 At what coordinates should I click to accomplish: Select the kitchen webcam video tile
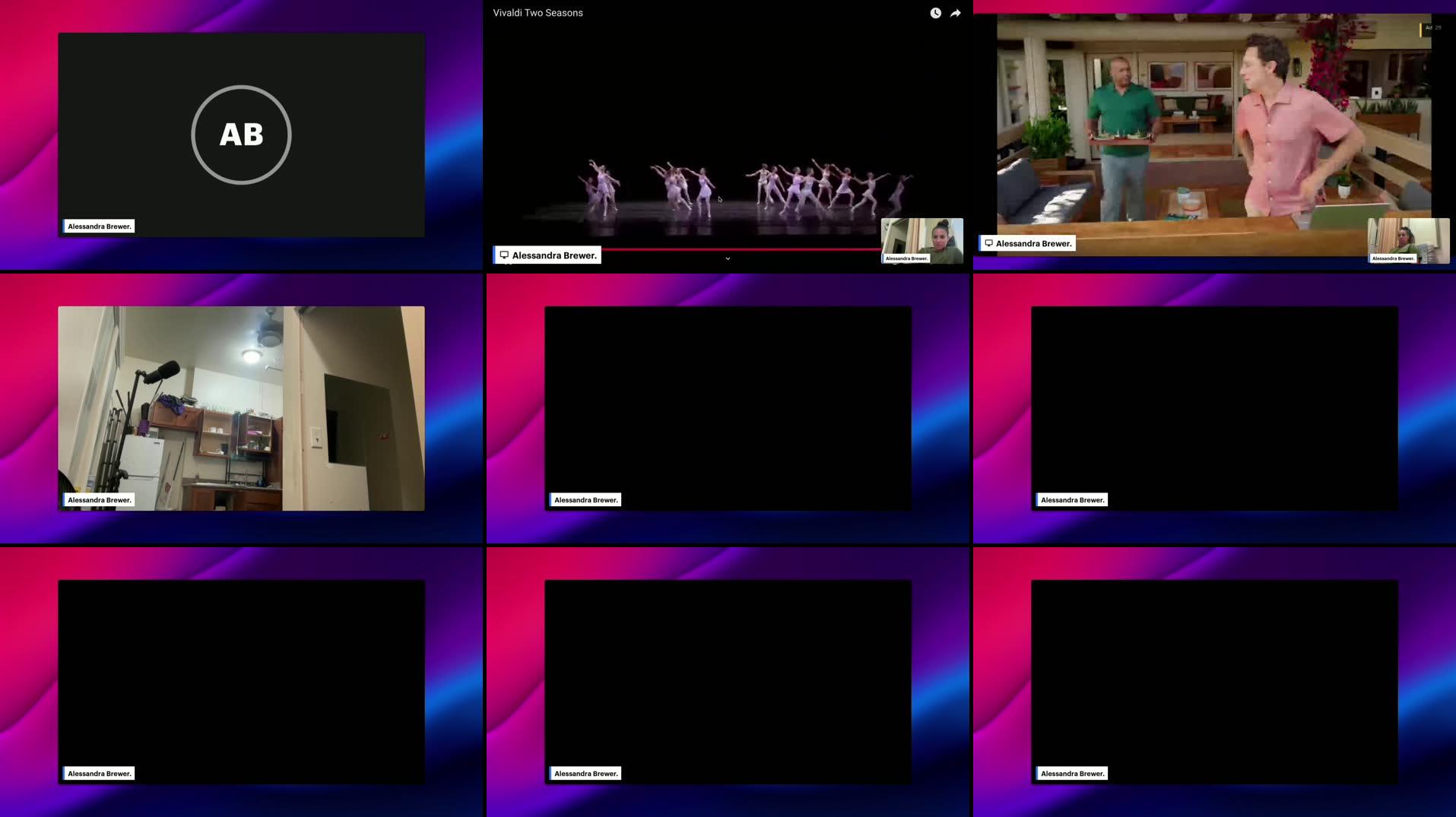241,408
